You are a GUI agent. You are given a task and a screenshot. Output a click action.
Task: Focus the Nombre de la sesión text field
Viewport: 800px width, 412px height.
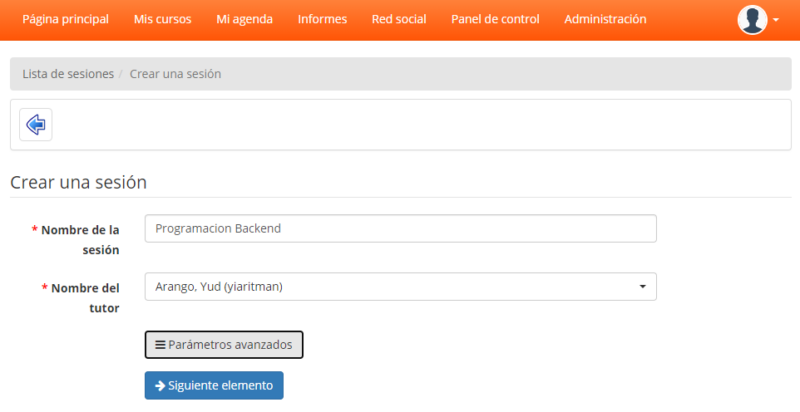pyautogui.click(x=400, y=228)
